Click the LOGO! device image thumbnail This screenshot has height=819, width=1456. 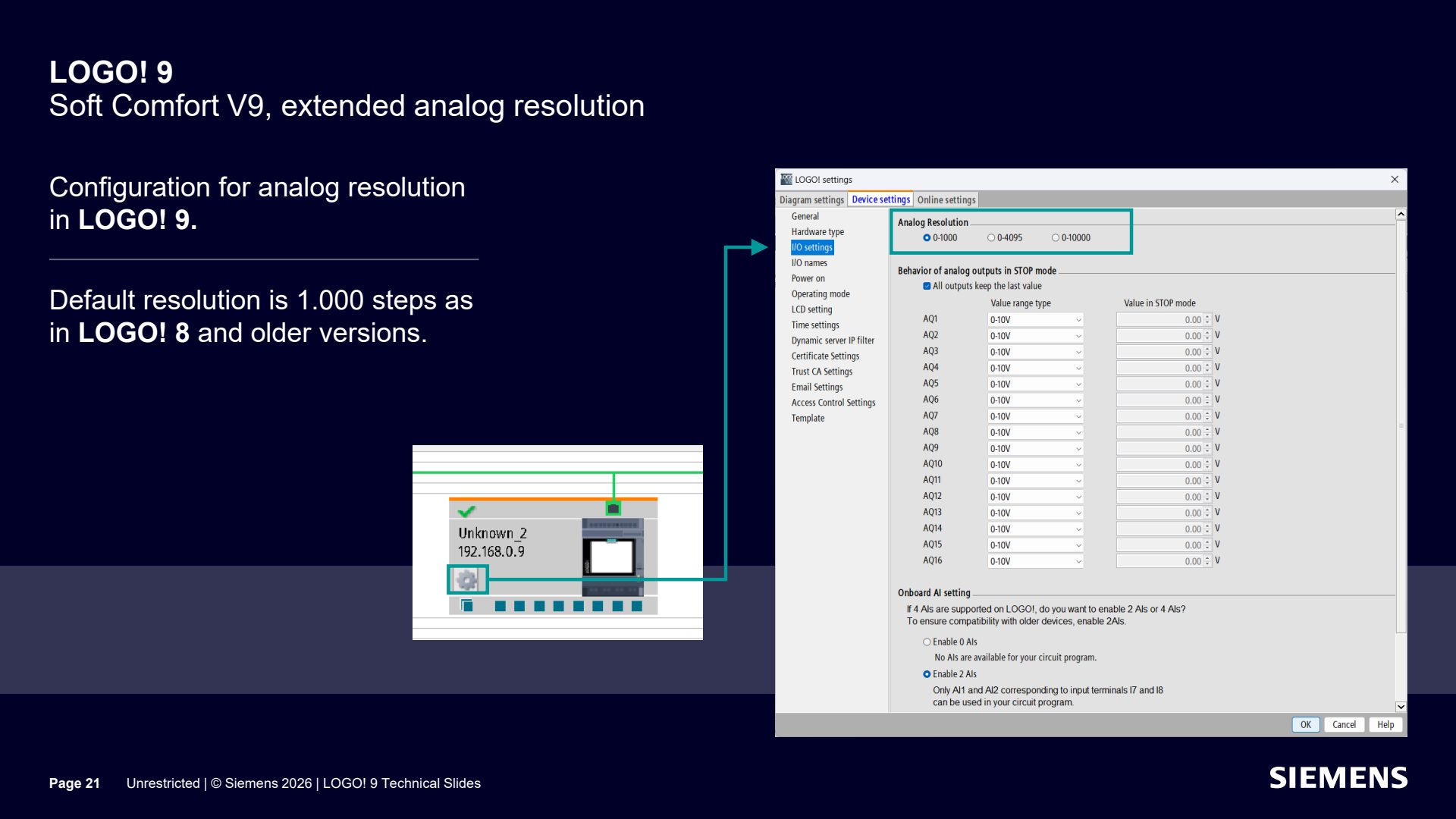[613, 557]
